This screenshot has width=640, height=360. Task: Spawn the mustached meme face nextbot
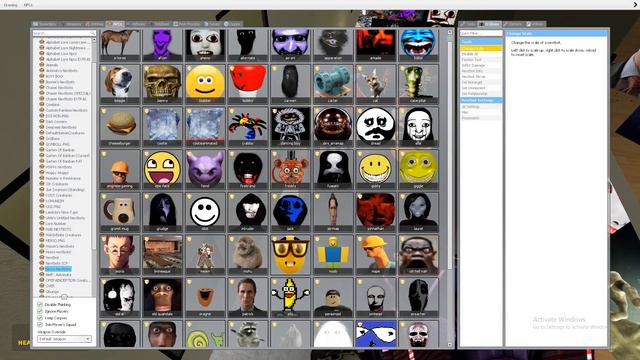tap(376, 126)
